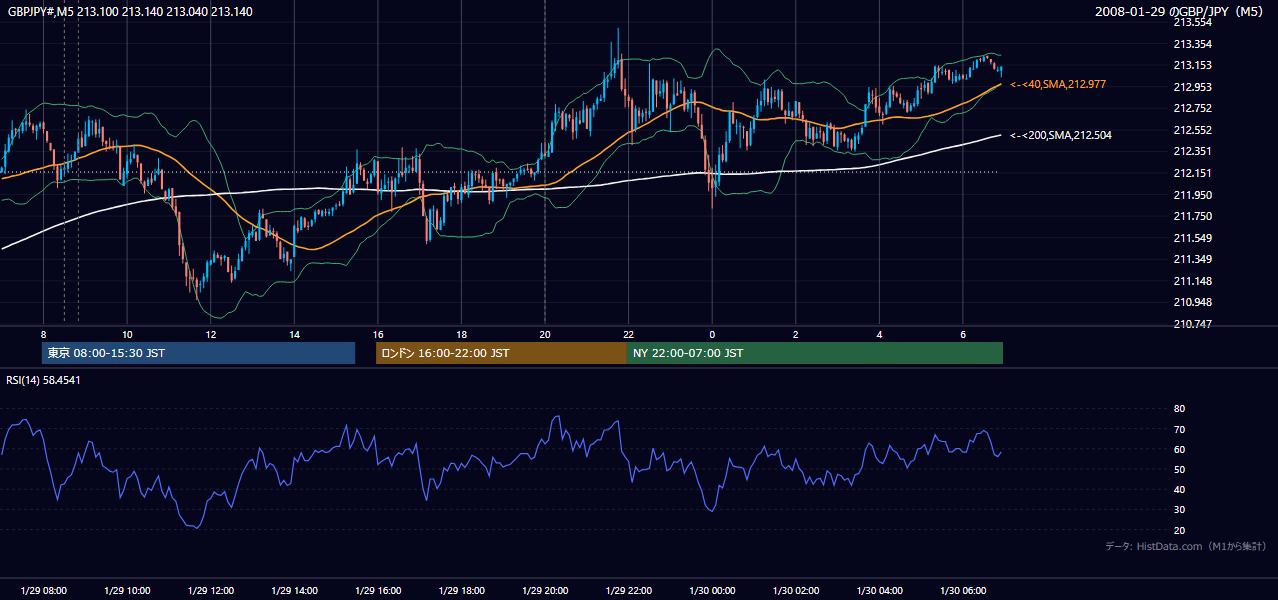1278x600 pixels.
Task: Click RSI axis level 40
Action: (1179, 489)
